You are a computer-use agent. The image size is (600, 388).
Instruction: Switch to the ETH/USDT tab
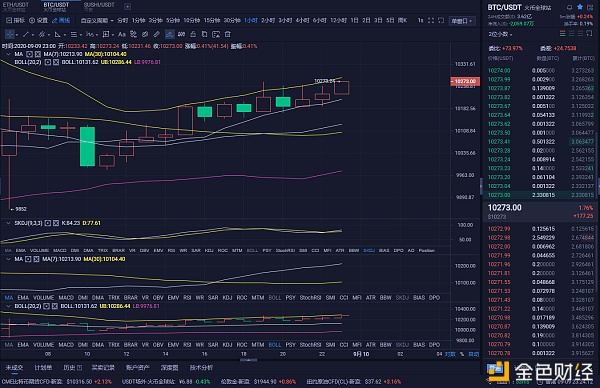point(16,6)
